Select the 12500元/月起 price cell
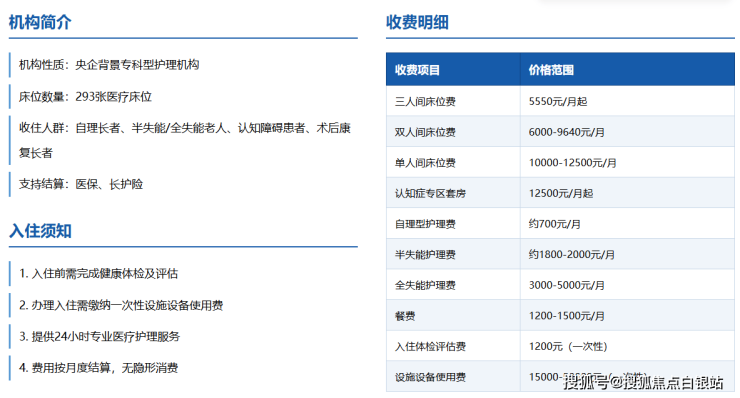The height and width of the screenshot is (398, 740). click(627, 193)
